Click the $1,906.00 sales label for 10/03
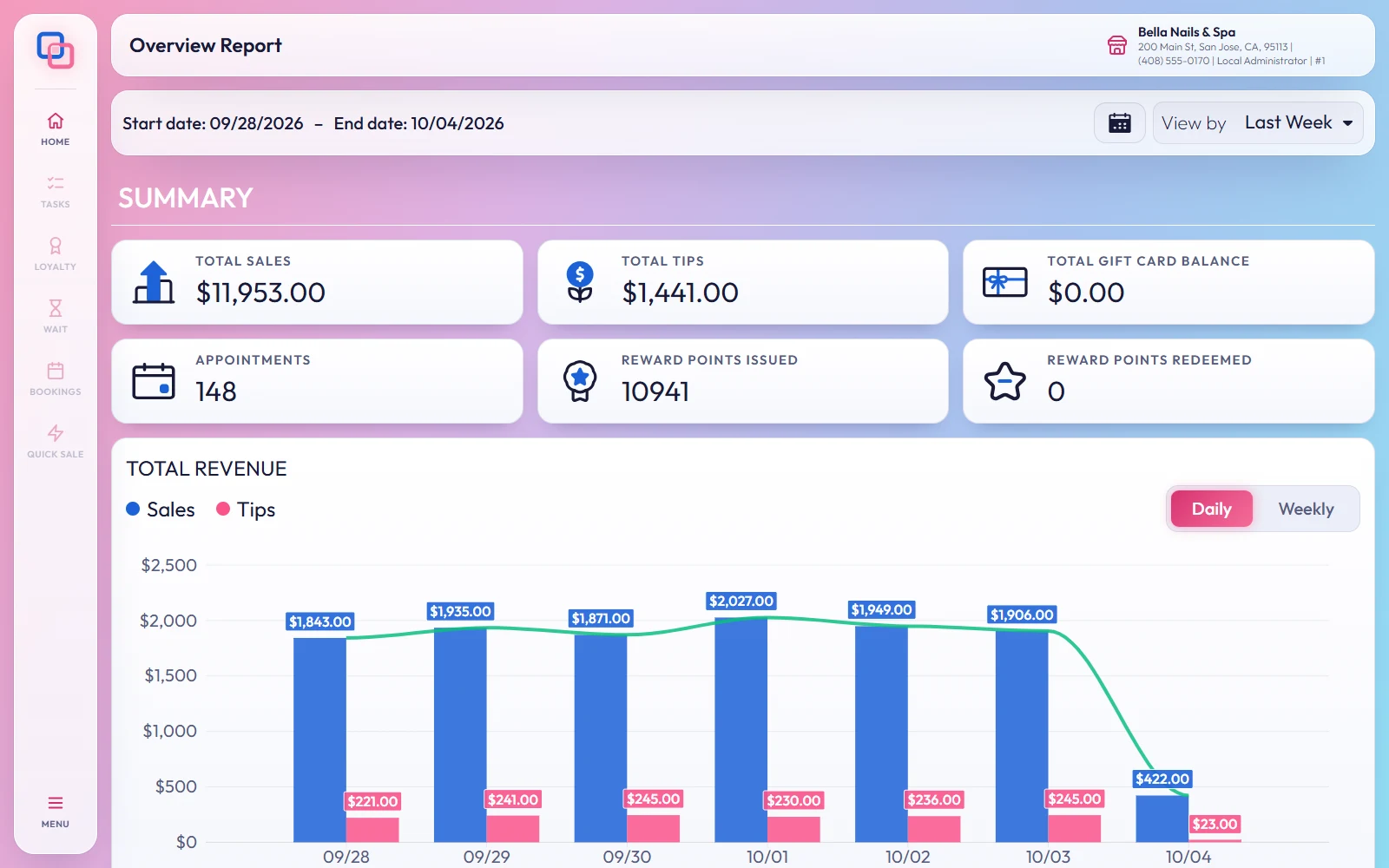The image size is (1389, 868). [x=1022, y=615]
